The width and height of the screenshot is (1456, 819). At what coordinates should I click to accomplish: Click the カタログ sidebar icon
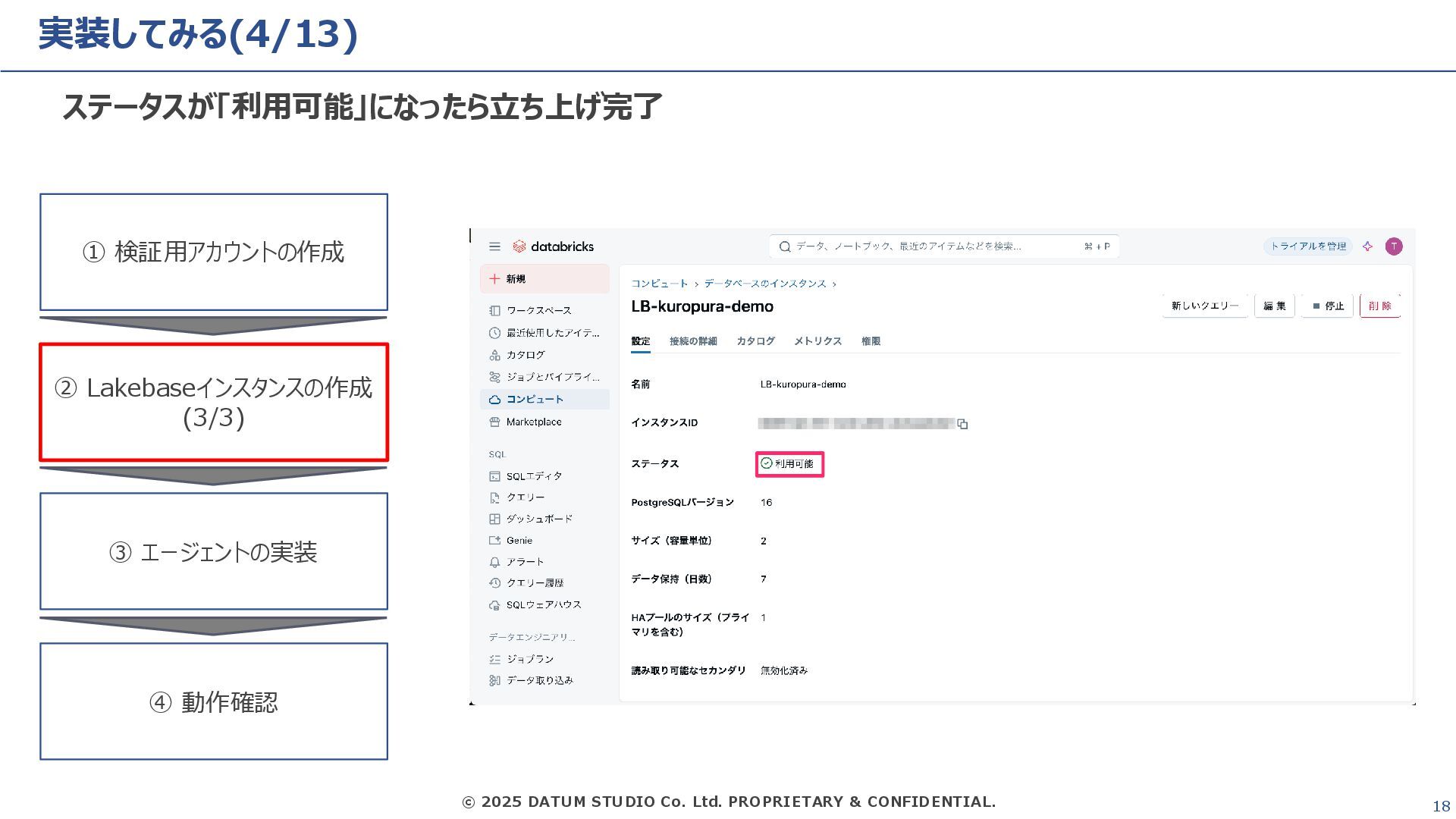(494, 355)
